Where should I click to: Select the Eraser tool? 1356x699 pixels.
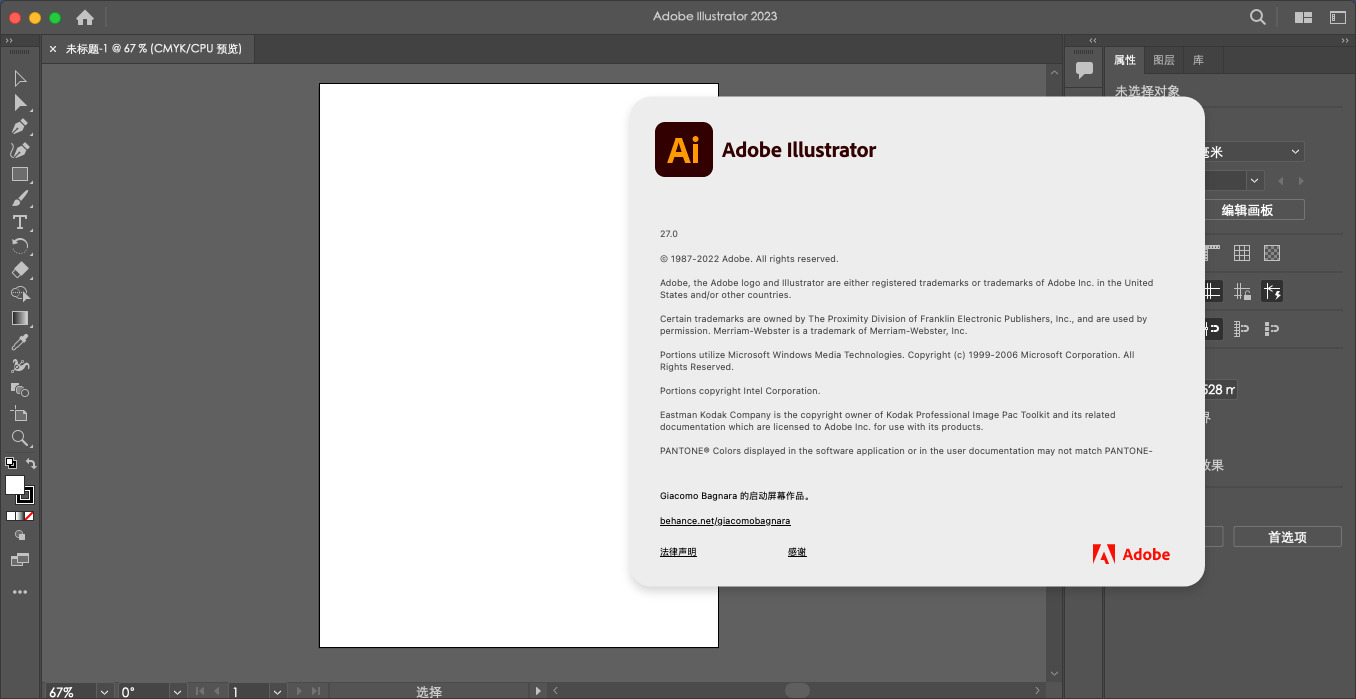(20, 270)
